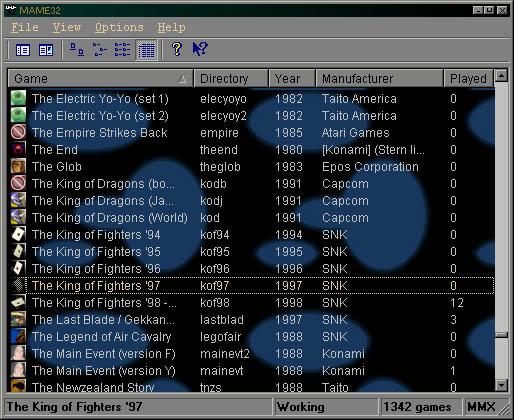Click the lastblad directory cell
This screenshot has height=420, width=514.
[222, 320]
